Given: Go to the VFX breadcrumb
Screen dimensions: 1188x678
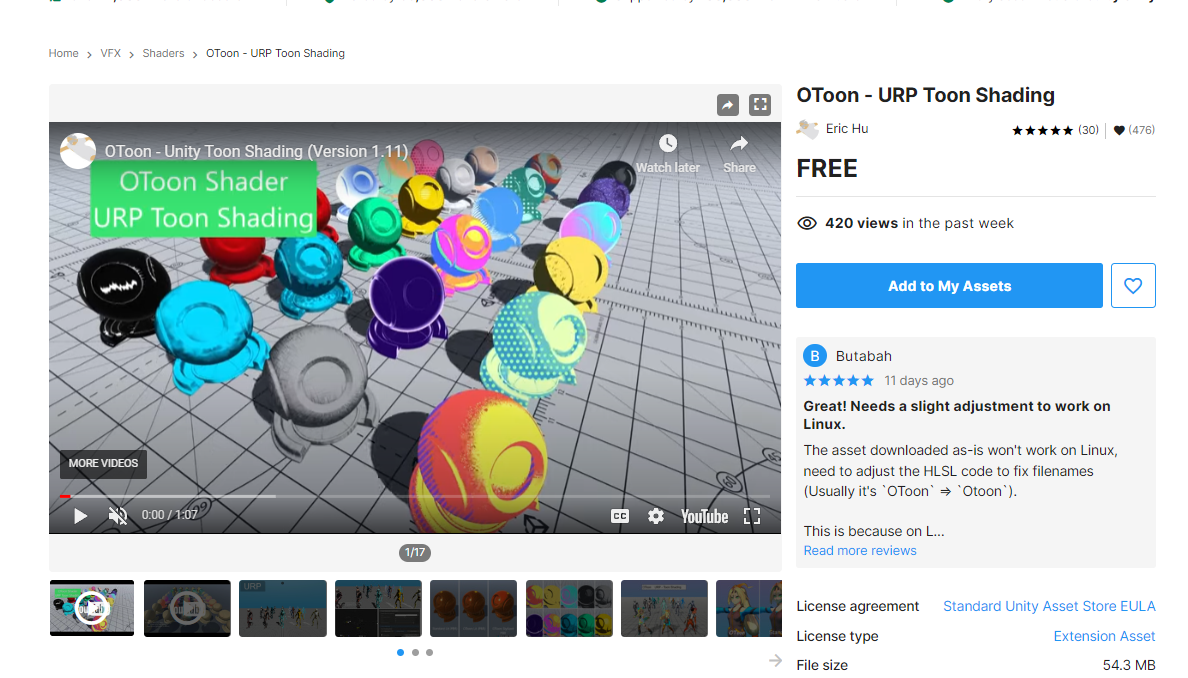Looking at the screenshot, I should pos(110,54).
